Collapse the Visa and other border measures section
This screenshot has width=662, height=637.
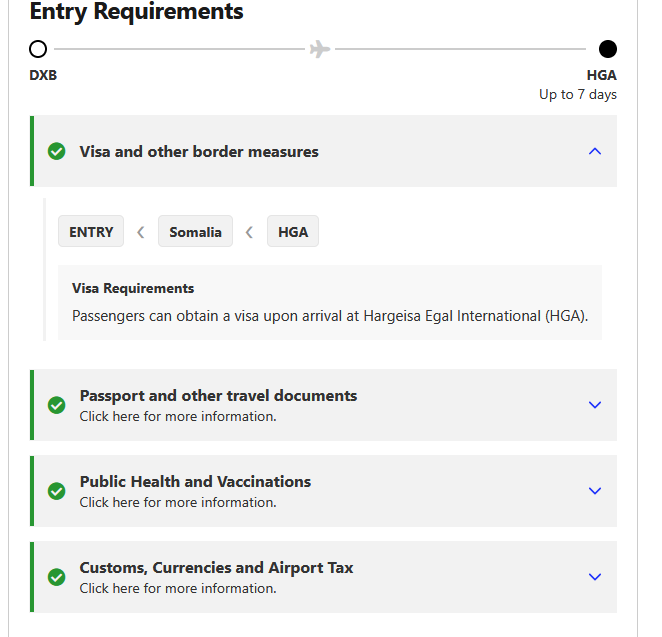[x=595, y=152]
